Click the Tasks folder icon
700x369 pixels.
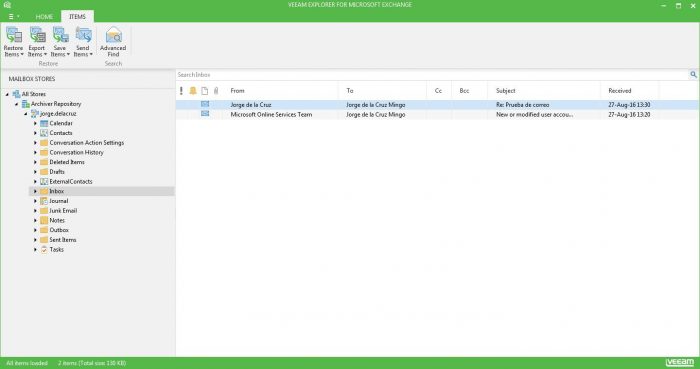(44, 249)
